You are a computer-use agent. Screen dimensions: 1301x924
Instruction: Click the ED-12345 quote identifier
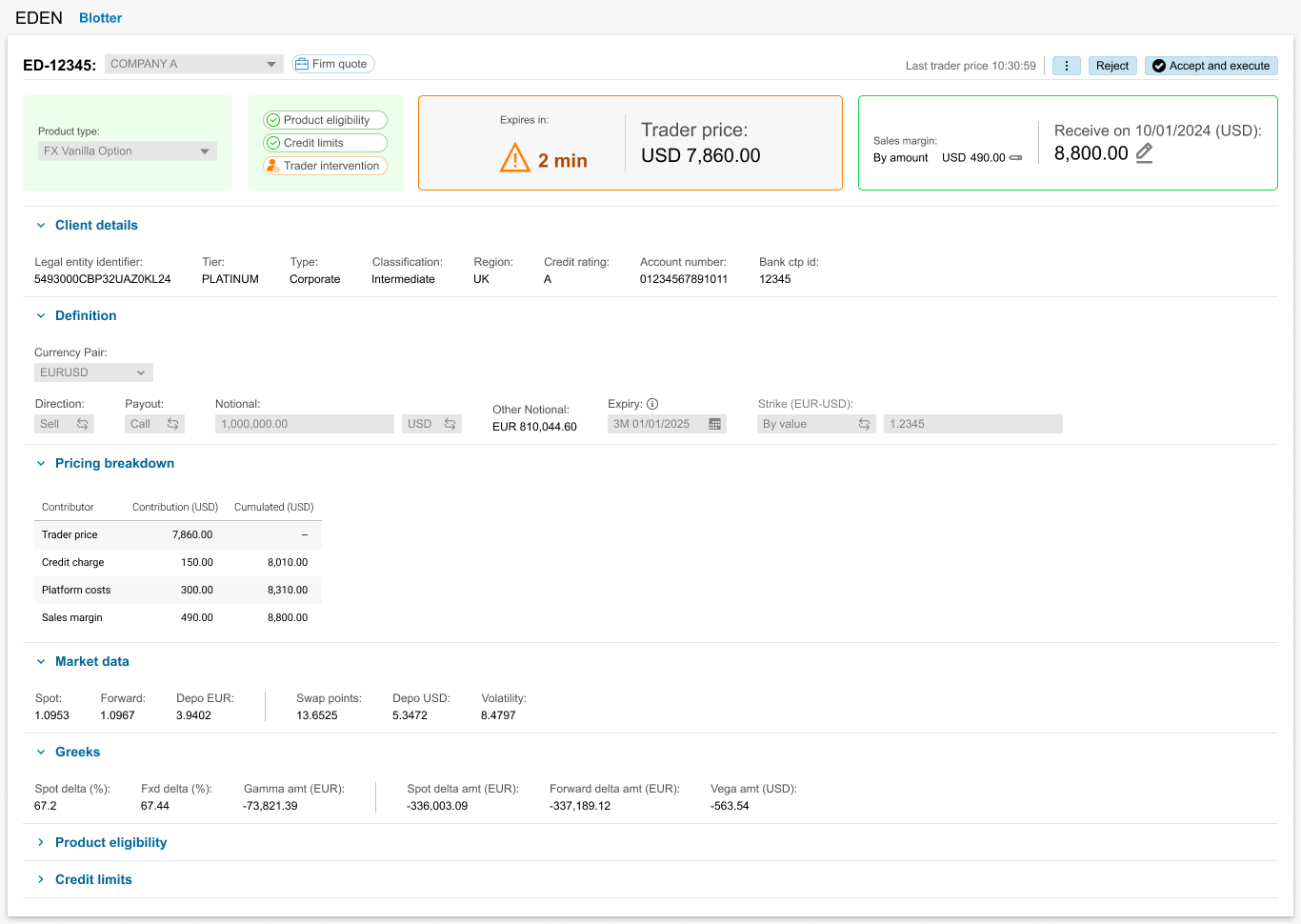pyautogui.click(x=59, y=66)
